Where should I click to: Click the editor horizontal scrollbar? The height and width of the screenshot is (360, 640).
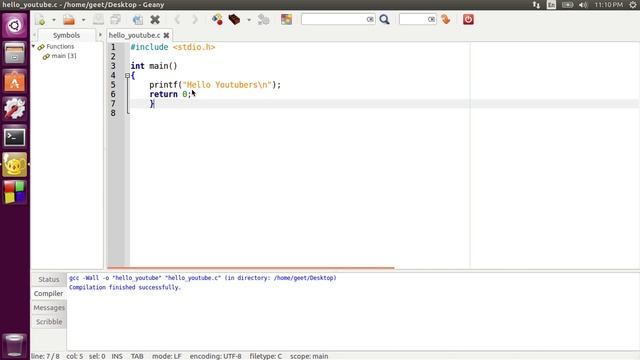[251, 268]
